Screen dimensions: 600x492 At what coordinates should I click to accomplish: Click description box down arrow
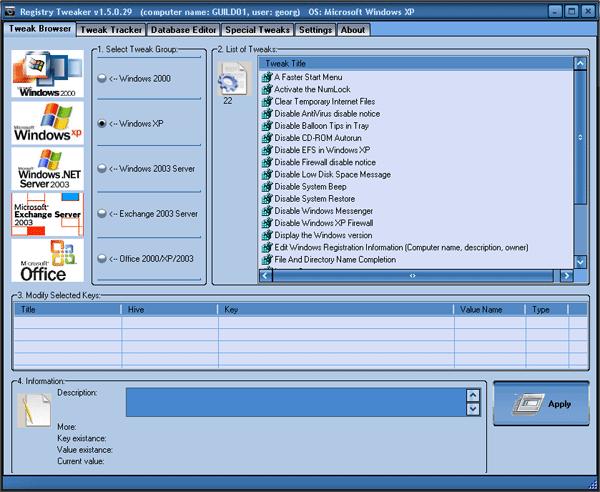[x=473, y=408]
